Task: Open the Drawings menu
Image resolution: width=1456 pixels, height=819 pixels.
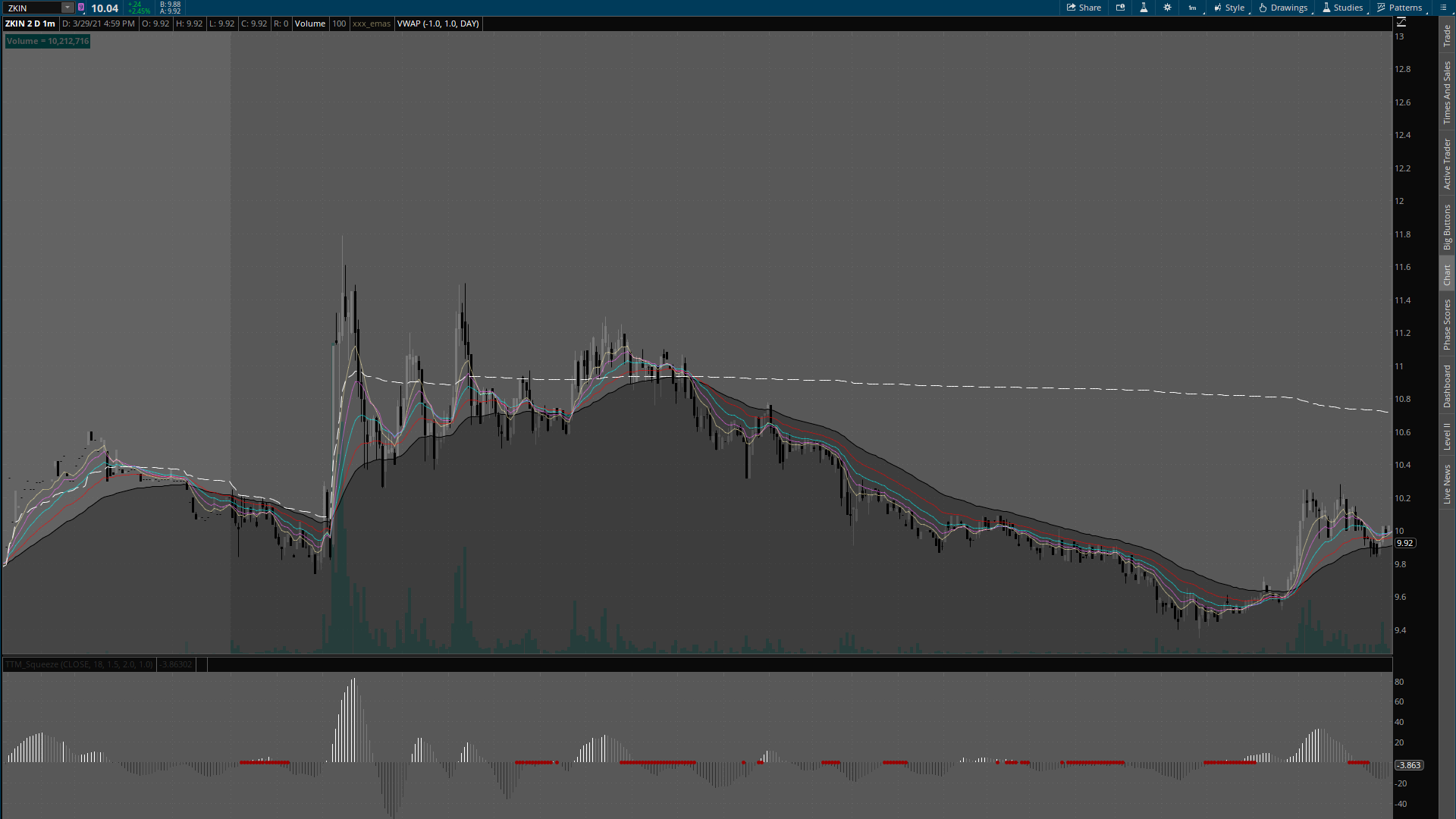Action: click(1283, 8)
